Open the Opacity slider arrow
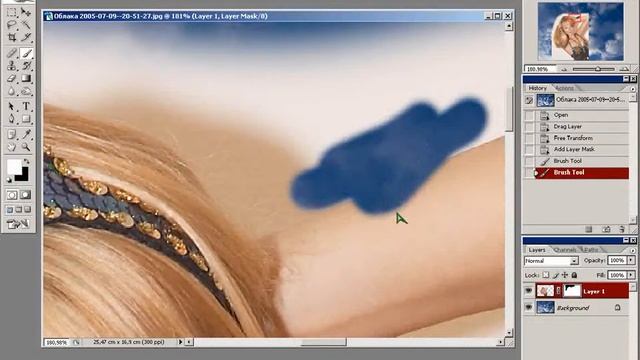This screenshot has height=360, width=640. (631, 260)
